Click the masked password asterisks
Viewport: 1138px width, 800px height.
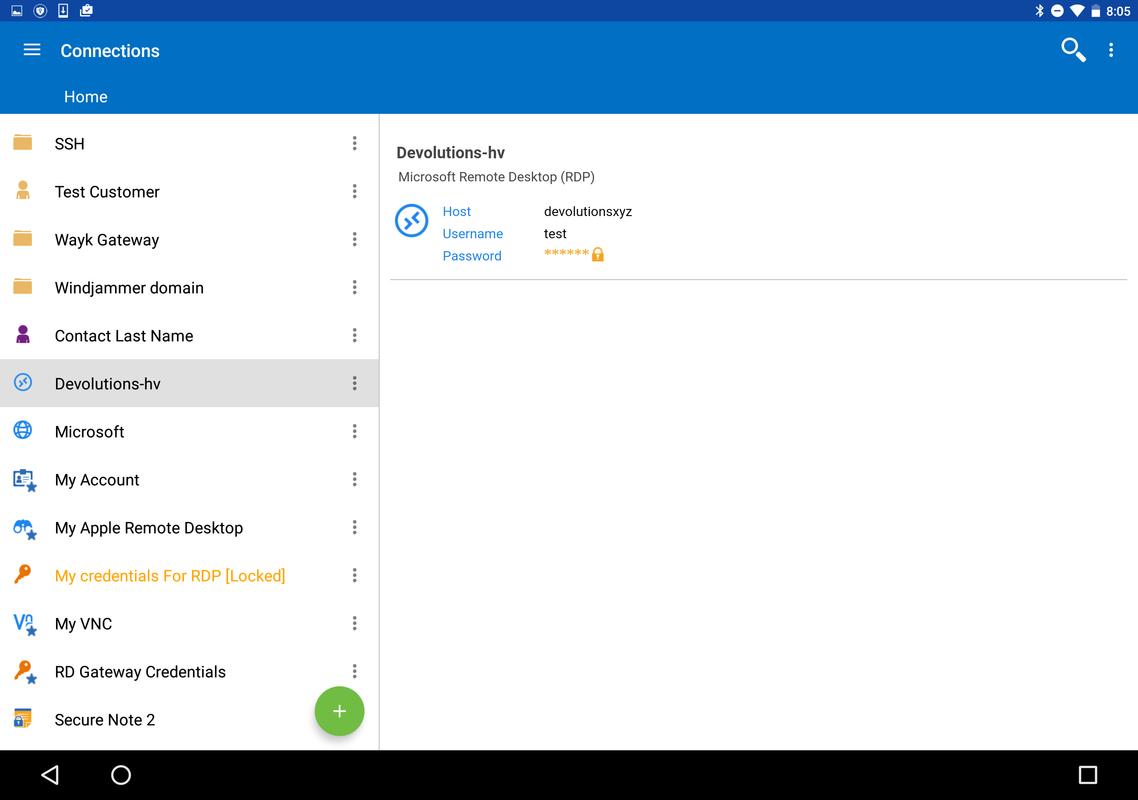pyautogui.click(x=566, y=253)
